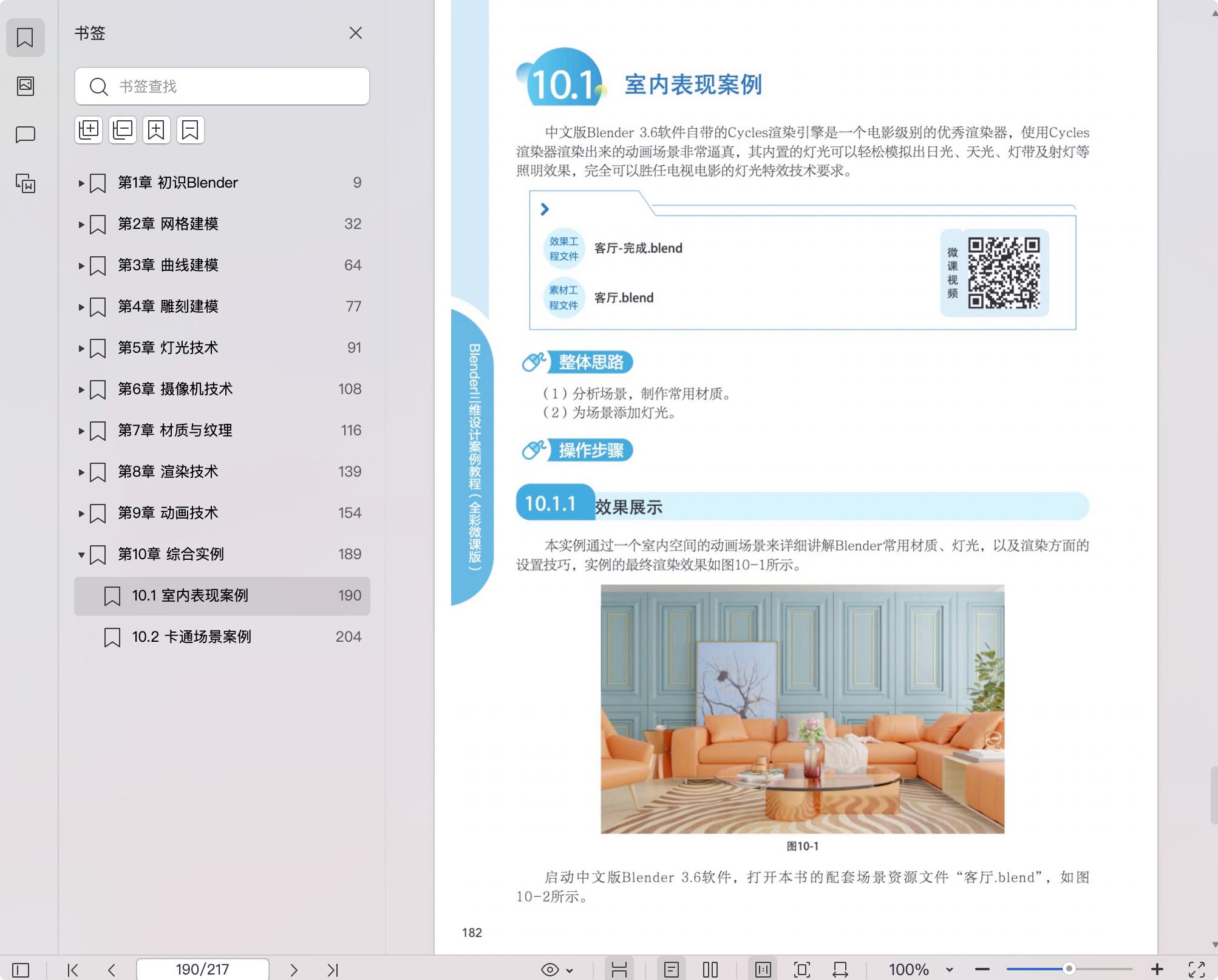Add a new bookmark icon

[157, 130]
